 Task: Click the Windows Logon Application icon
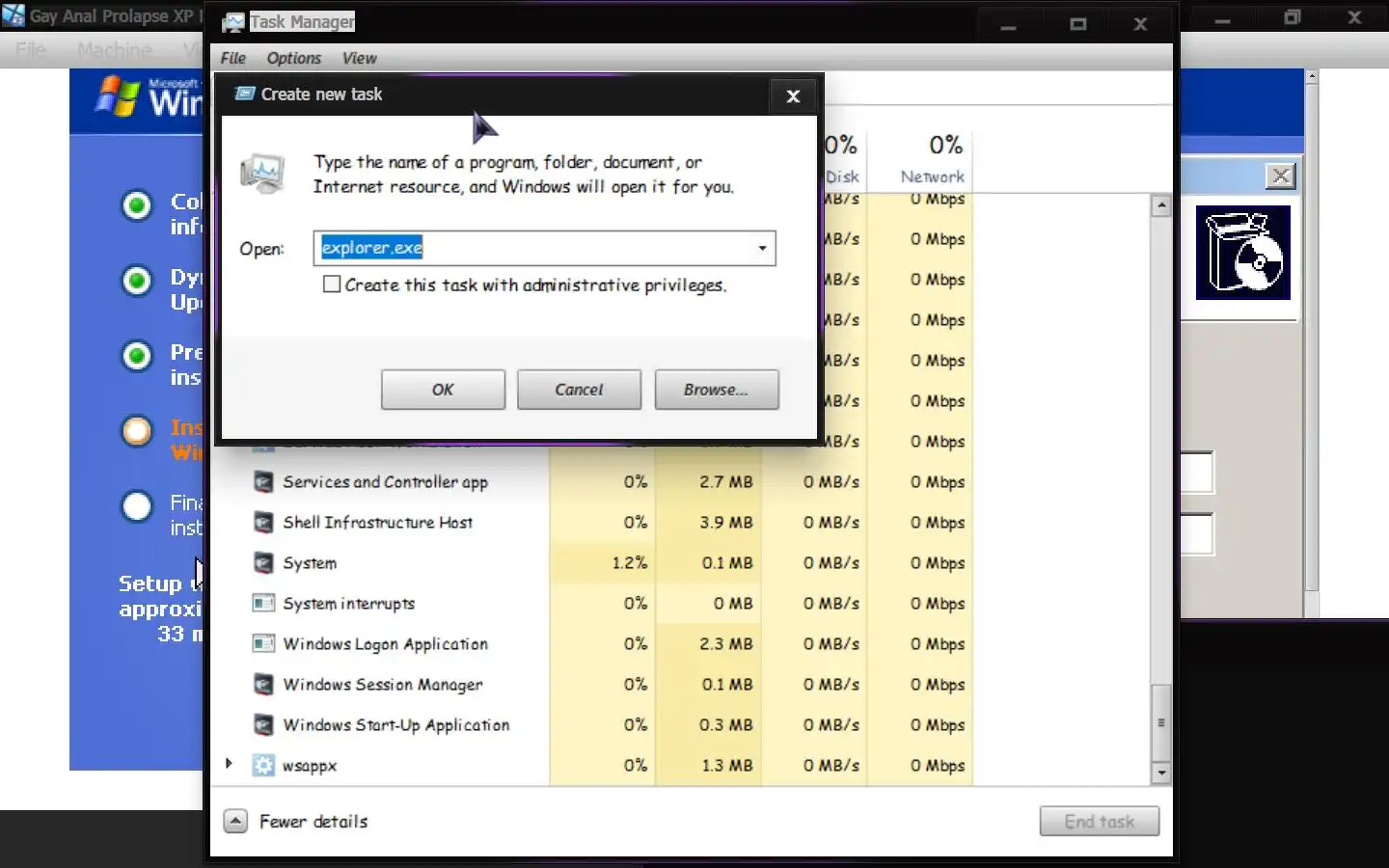[x=262, y=643]
